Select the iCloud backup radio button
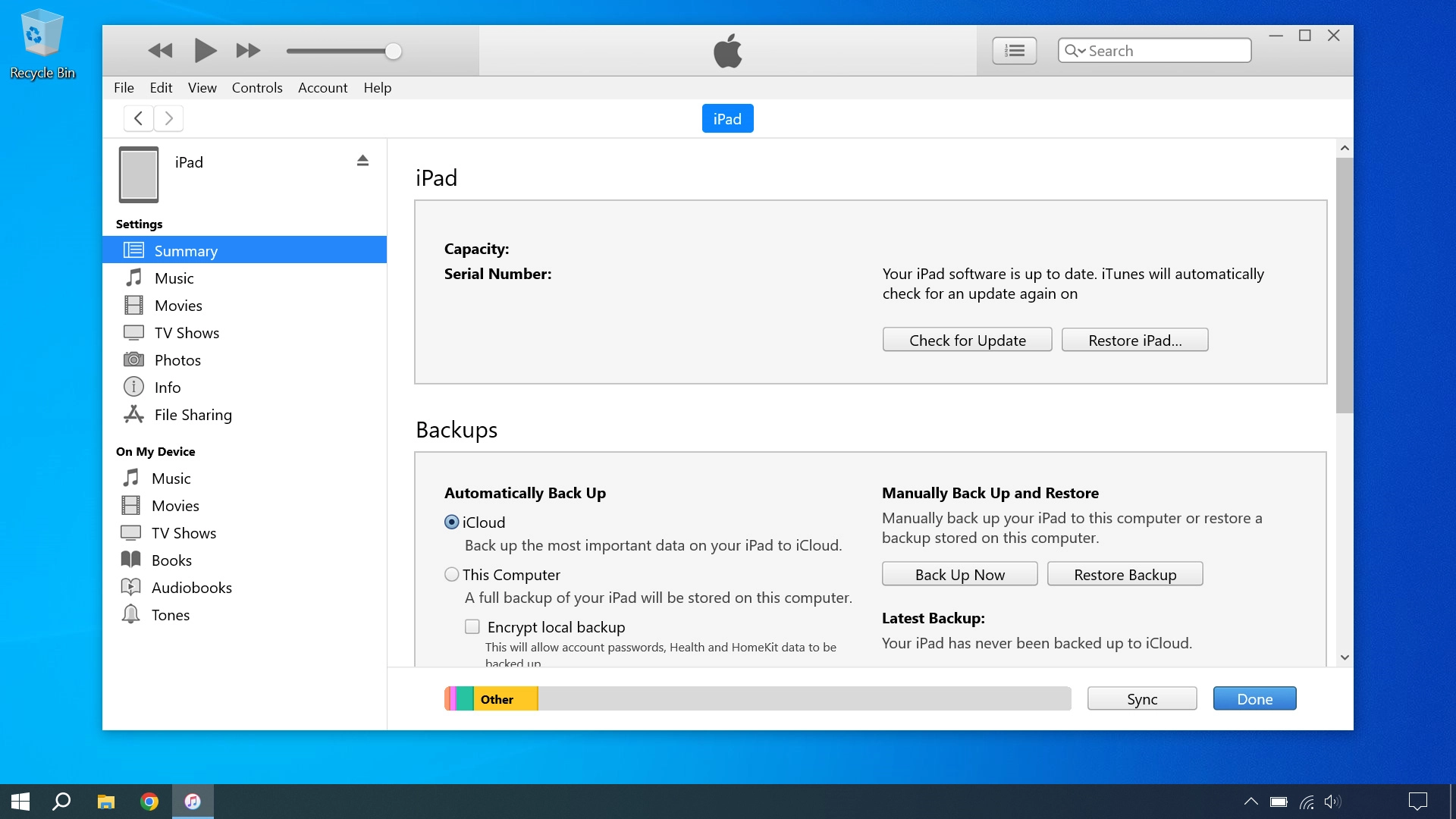The height and width of the screenshot is (819, 1456). point(452,522)
